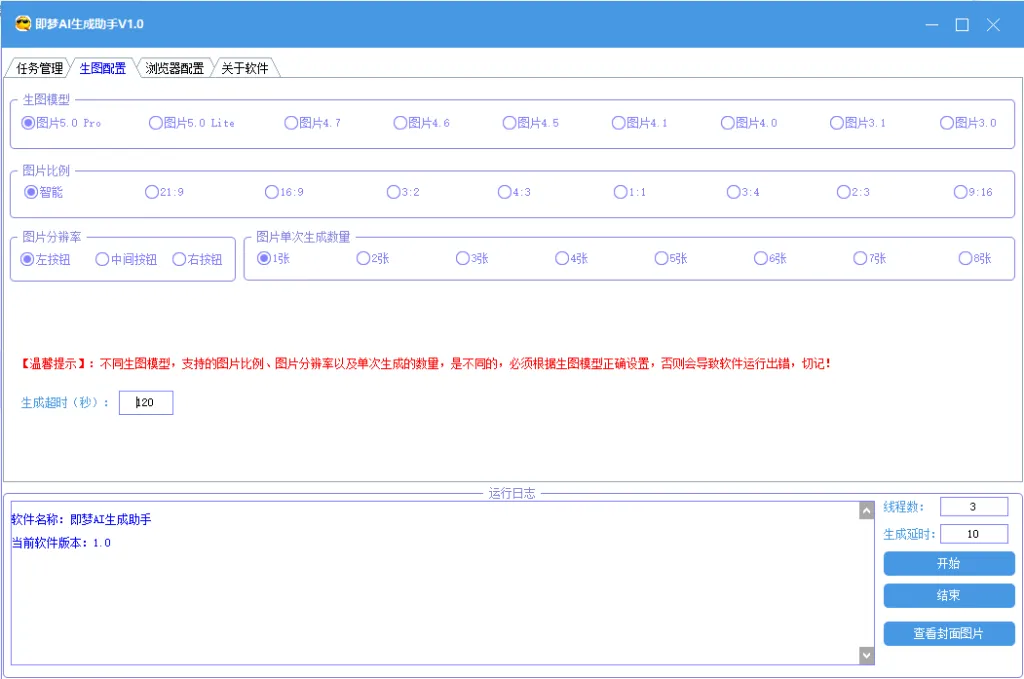
Task: Maximize the 即梦AI生成助手 window
Action: [962, 25]
